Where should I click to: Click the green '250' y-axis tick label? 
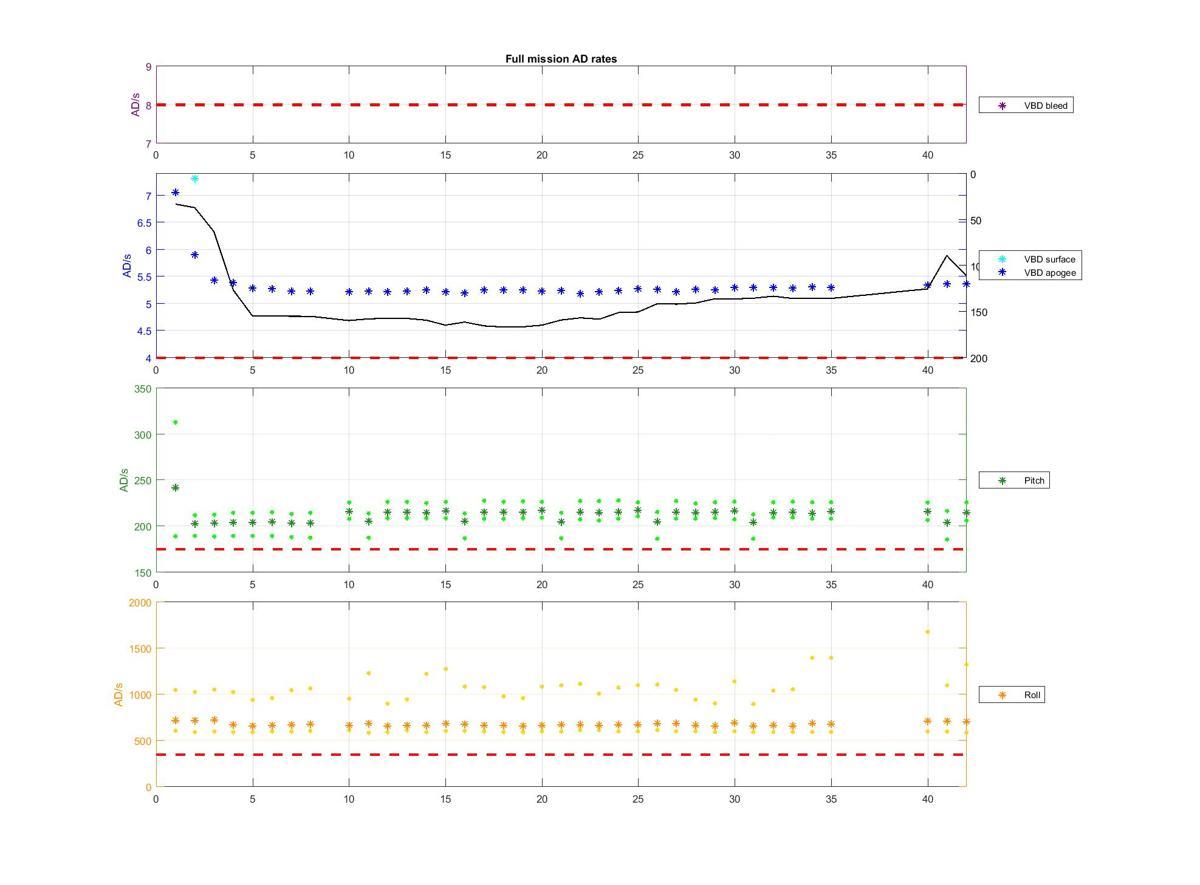pyautogui.click(x=143, y=481)
